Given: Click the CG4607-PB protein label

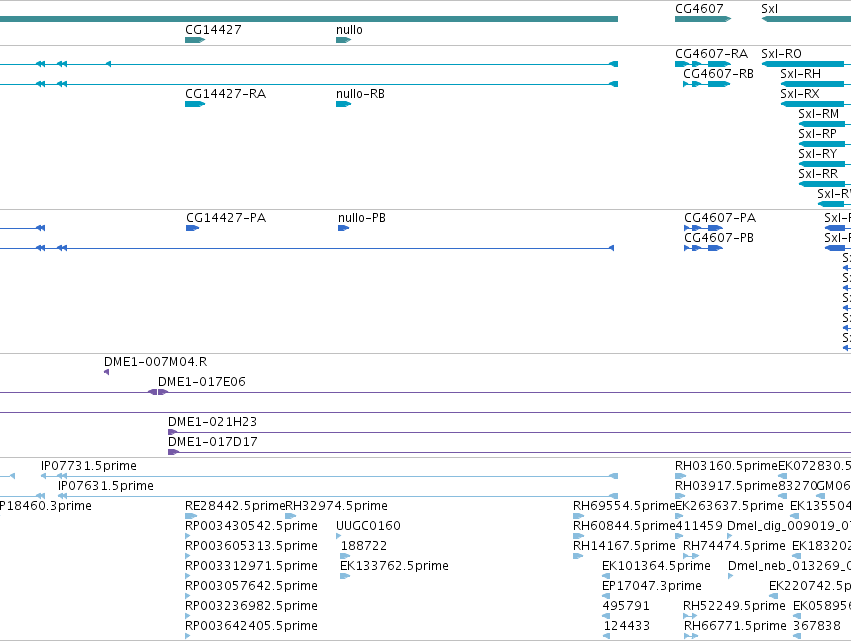Looking at the screenshot, I should click(719, 238).
